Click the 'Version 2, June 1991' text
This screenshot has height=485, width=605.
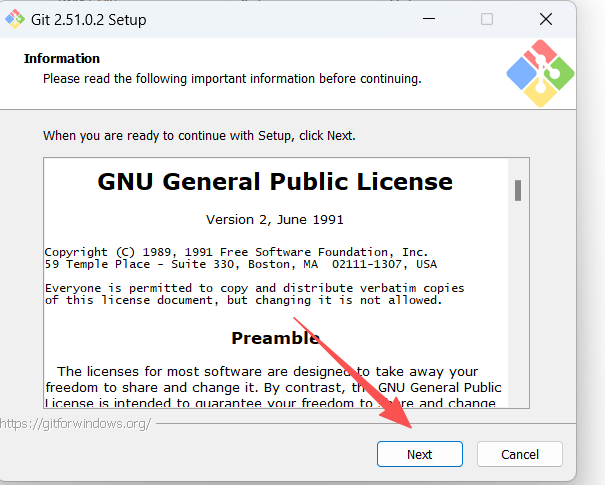click(275, 220)
